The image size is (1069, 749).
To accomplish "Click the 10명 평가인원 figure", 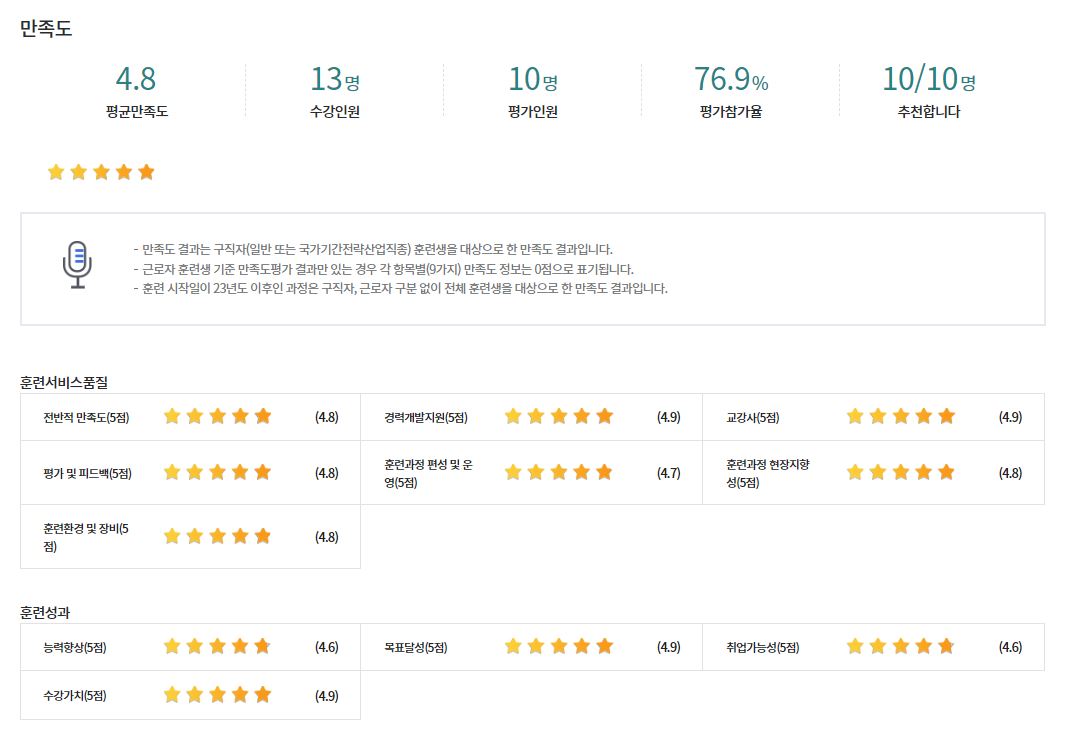I will click(x=532, y=79).
